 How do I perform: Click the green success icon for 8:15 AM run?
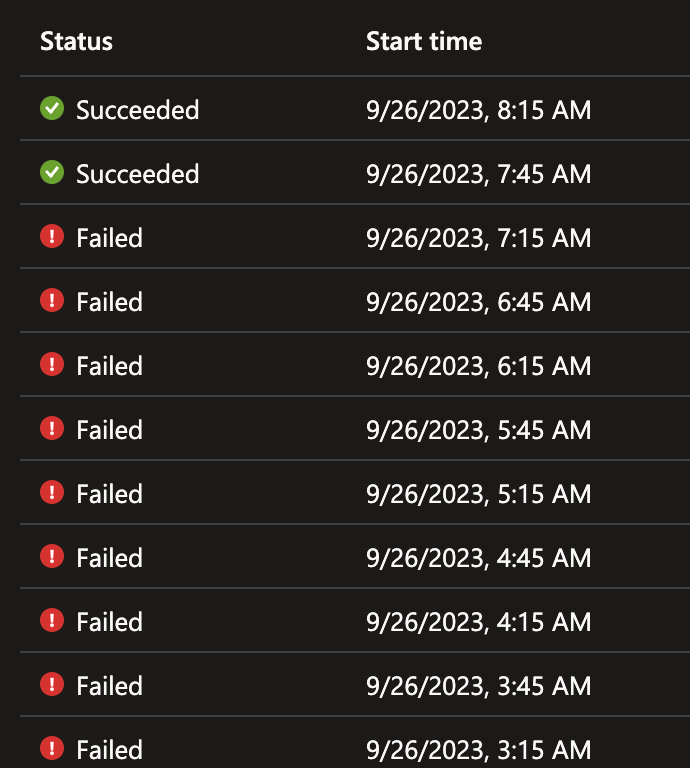(x=52, y=108)
